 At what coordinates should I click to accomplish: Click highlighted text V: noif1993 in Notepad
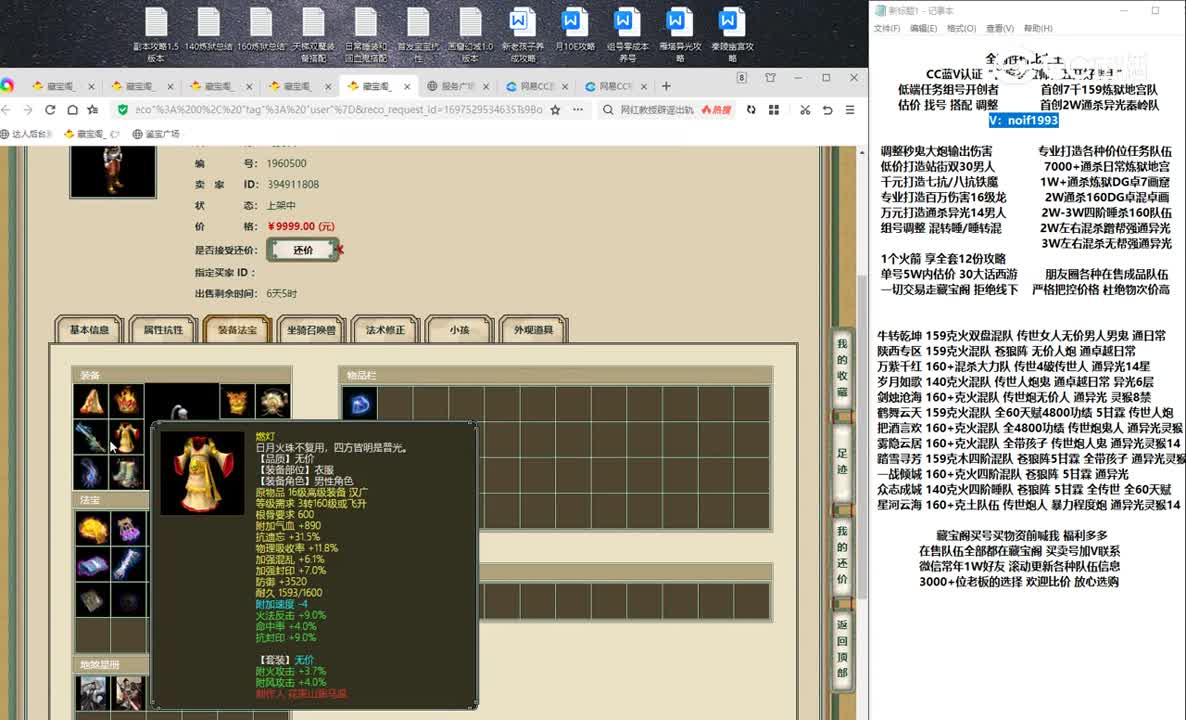1023,120
